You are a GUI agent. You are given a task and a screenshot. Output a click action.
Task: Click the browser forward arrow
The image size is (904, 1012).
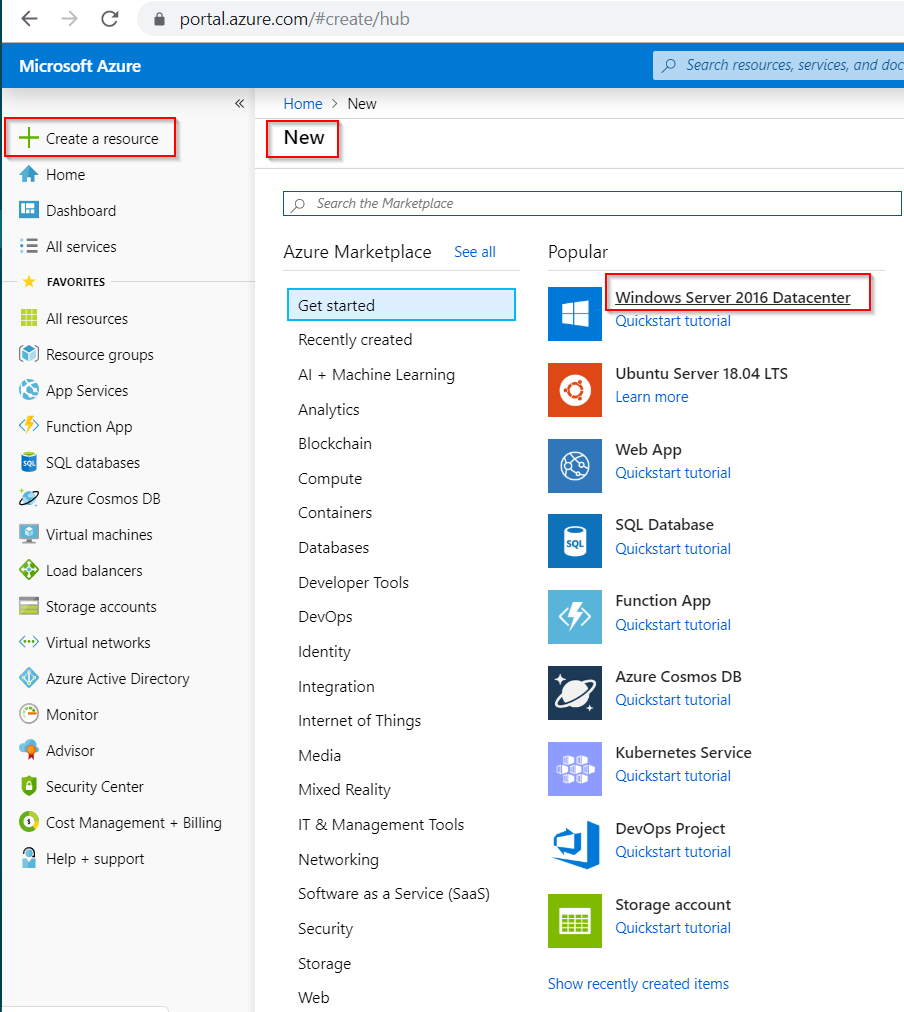tap(69, 19)
